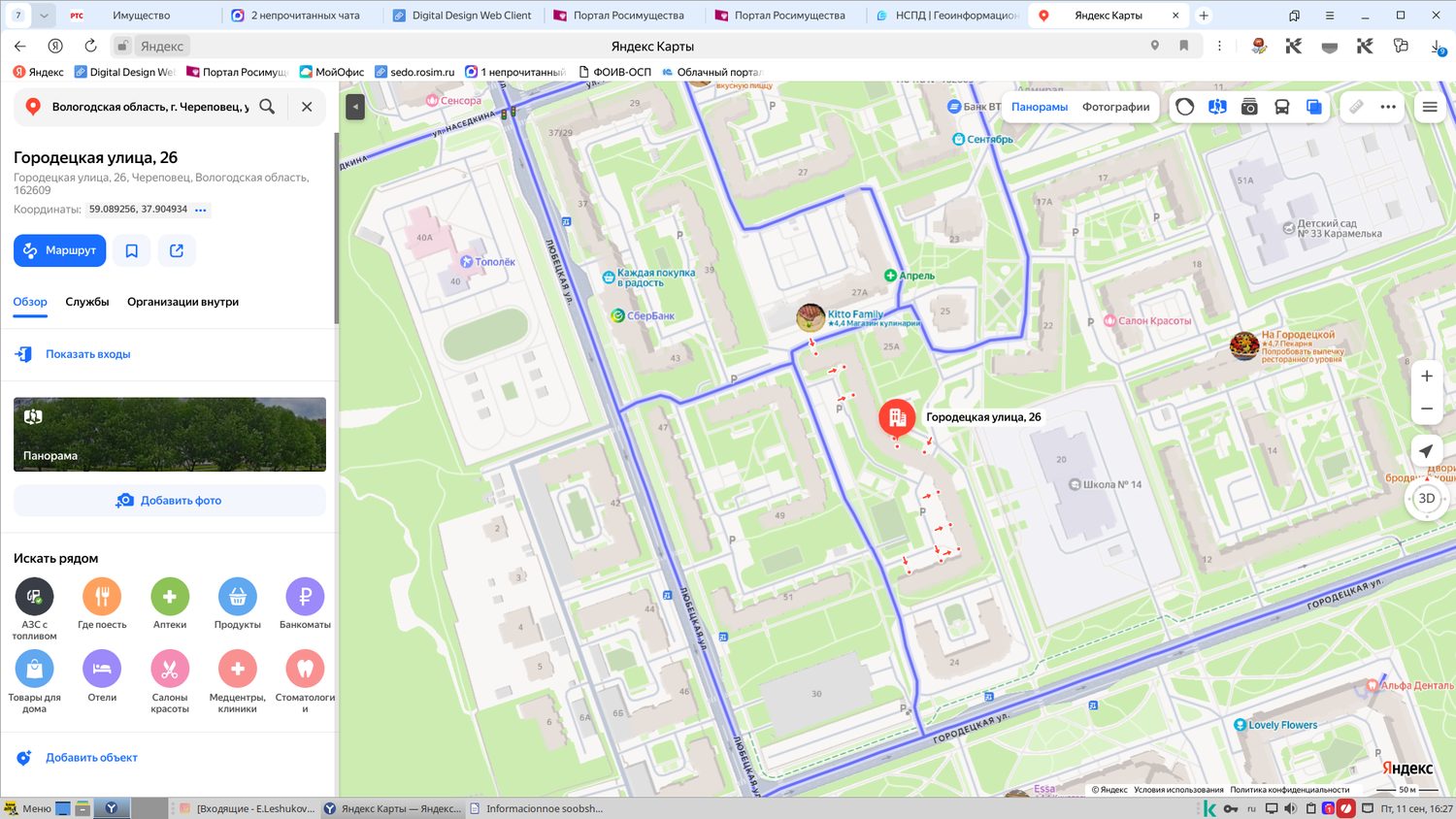This screenshot has height=819, width=1456.
Task: Open the Меню start button in taskbar
Action: (27, 808)
